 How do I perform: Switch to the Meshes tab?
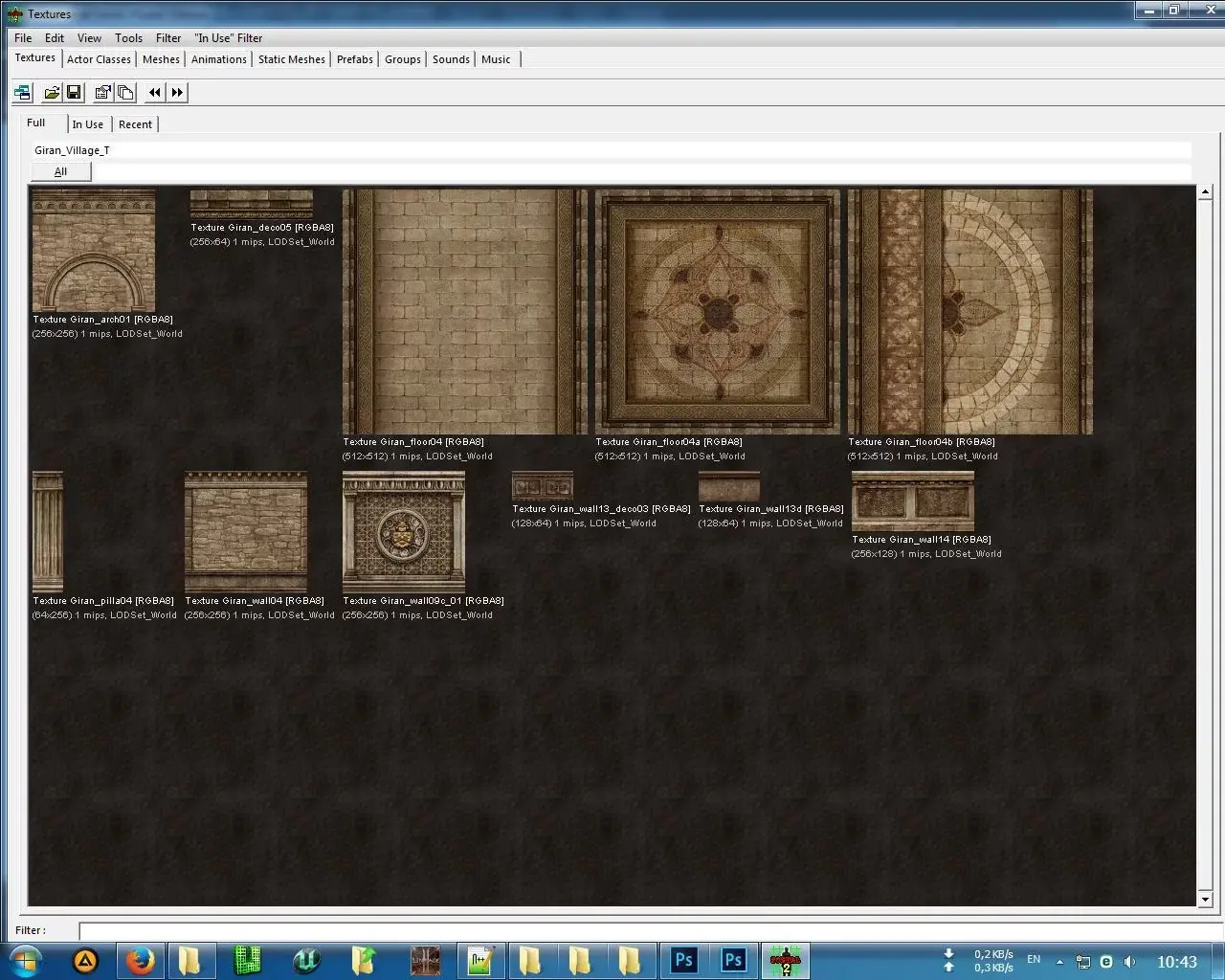pyautogui.click(x=161, y=59)
